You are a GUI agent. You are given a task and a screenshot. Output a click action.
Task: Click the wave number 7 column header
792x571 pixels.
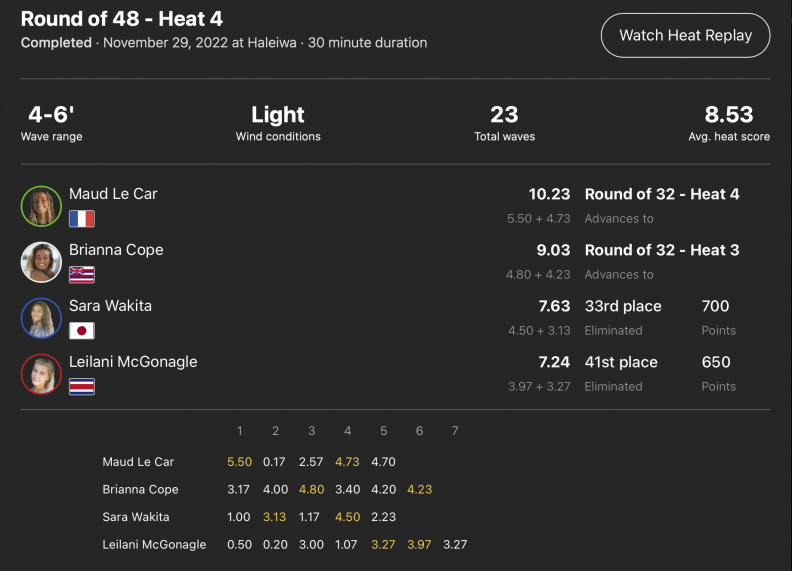coord(455,431)
